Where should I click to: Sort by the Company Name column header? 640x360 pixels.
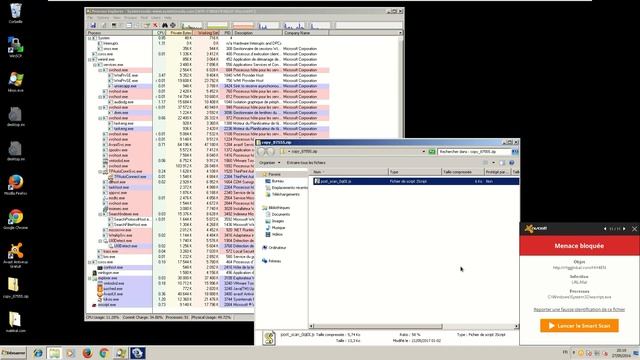click(305, 33)
